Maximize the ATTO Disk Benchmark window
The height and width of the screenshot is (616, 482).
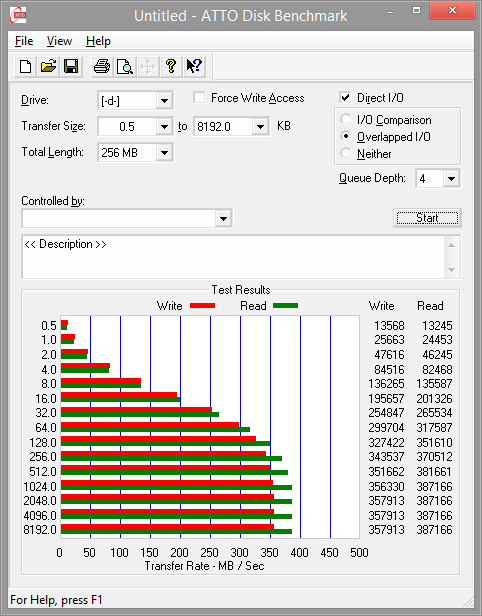416,11
